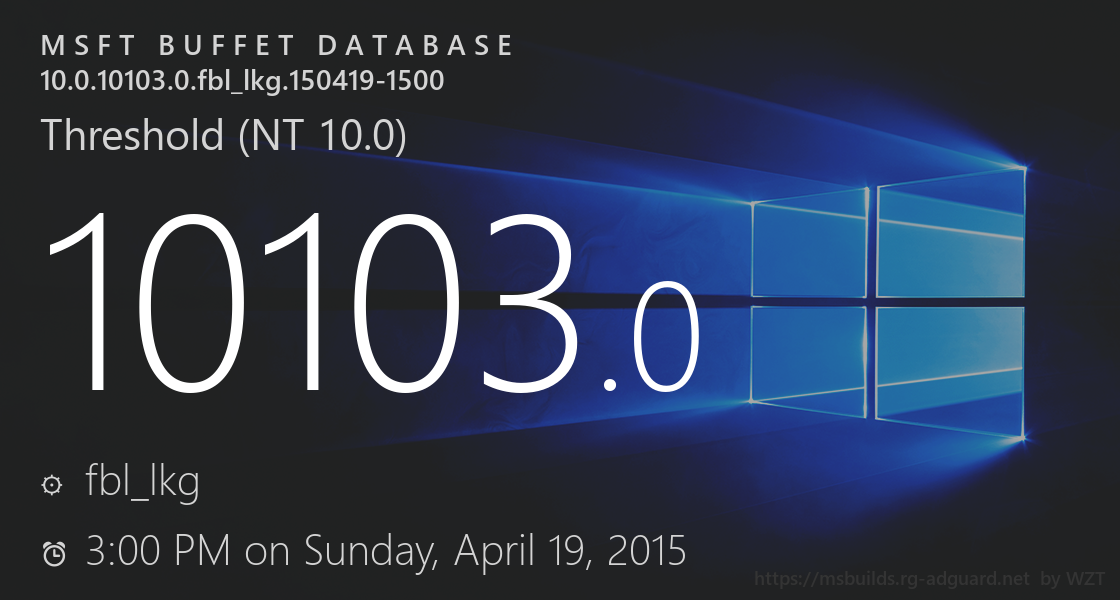Click the word Sunday in the date line
The width and height of the screenshot is (1120, 600).
point(369,551)
